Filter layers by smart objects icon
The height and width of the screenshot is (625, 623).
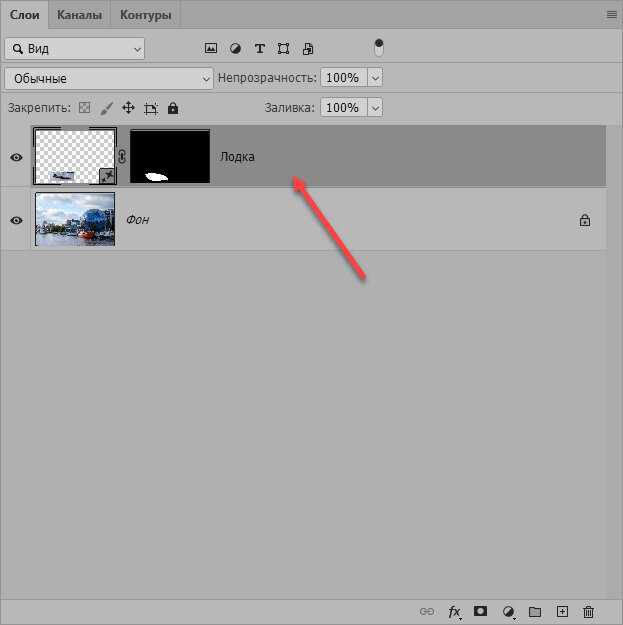(308, 49)
